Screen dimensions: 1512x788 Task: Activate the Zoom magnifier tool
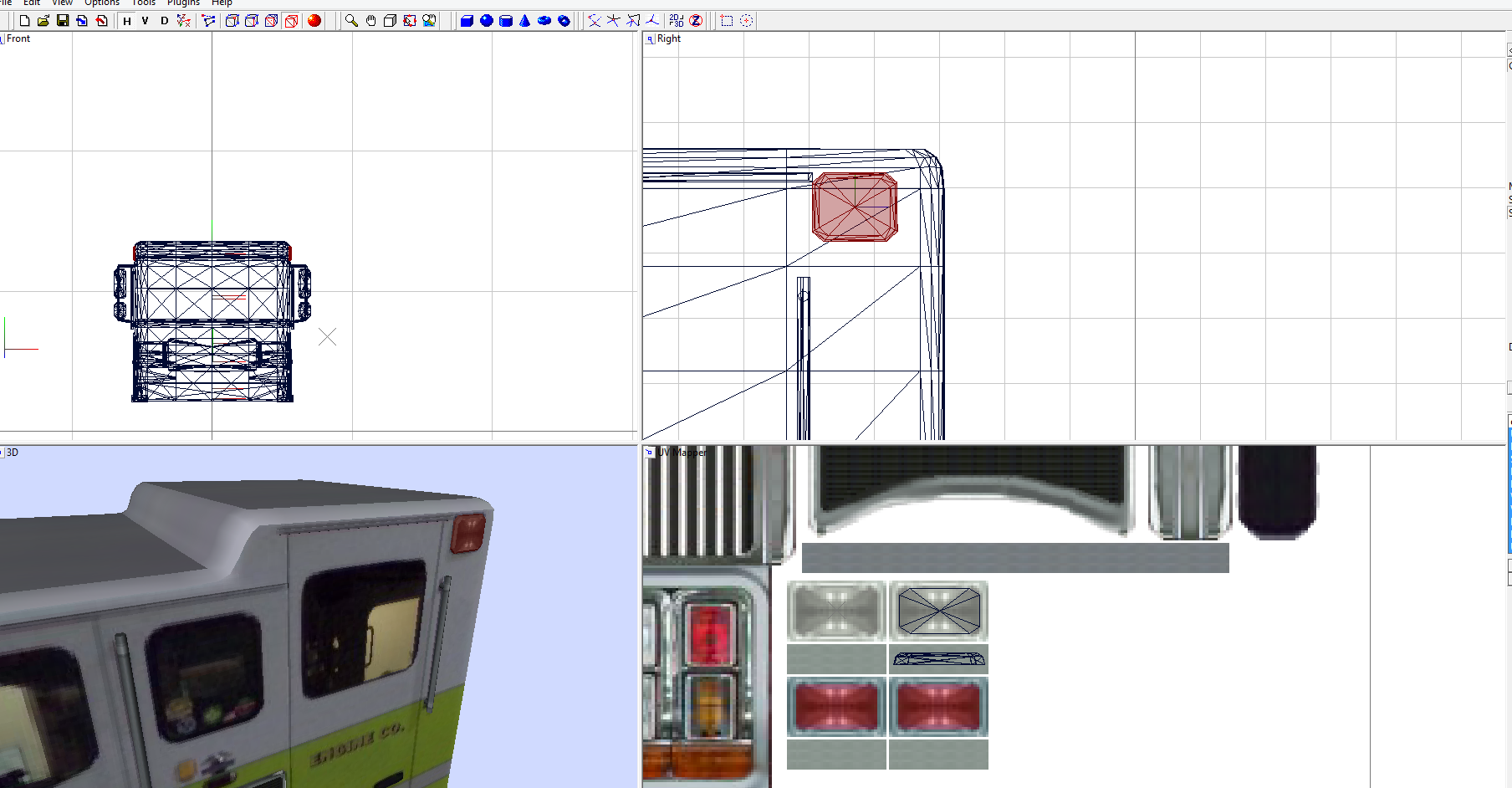pos(350,21)
